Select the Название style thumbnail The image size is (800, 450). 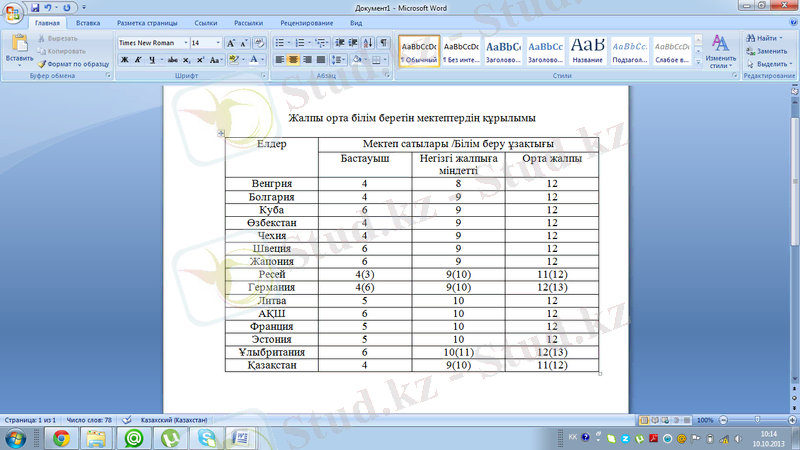click(587, 50)
